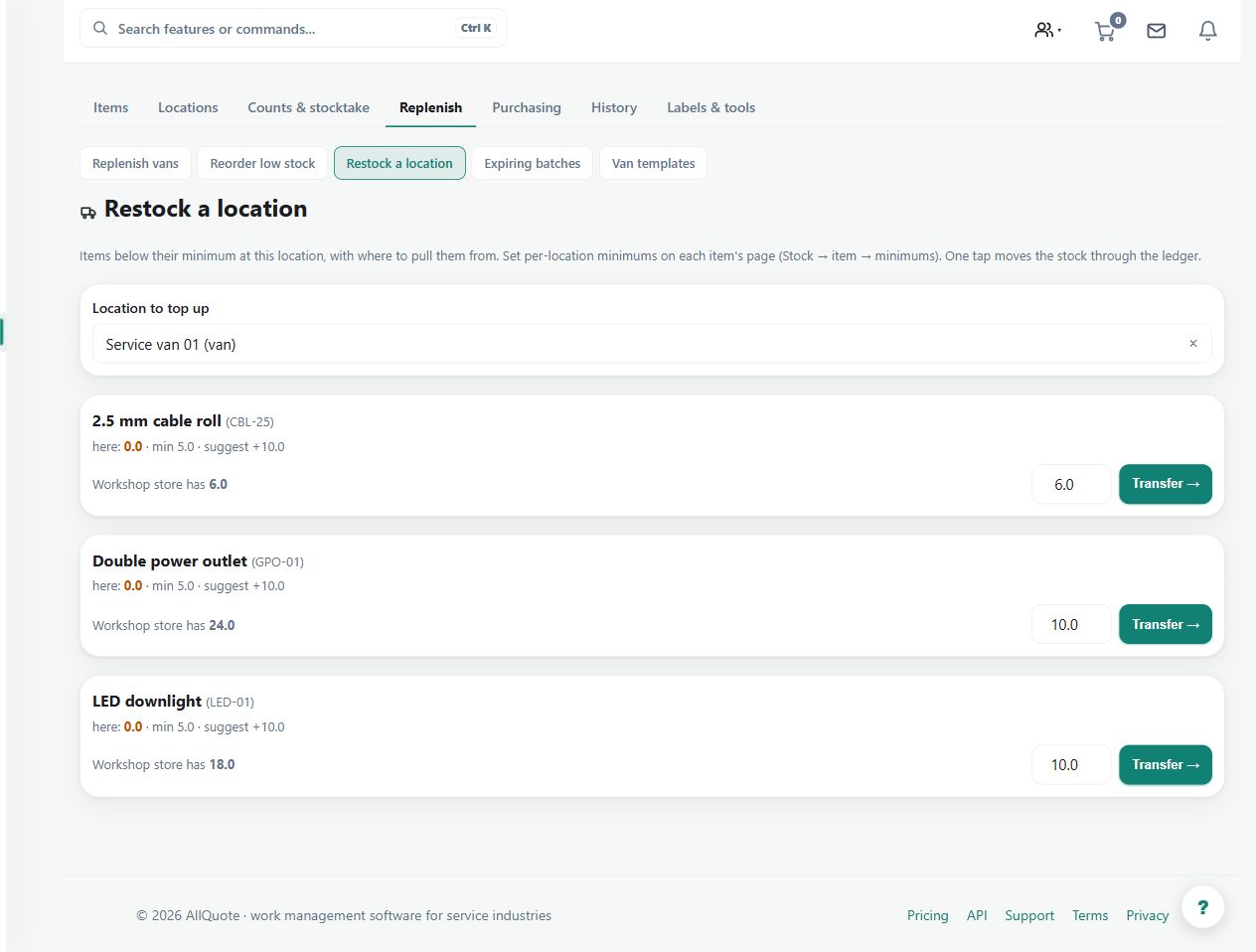
Task: Click the Workshop store has 24.0 text
Action: coord(164,625)
